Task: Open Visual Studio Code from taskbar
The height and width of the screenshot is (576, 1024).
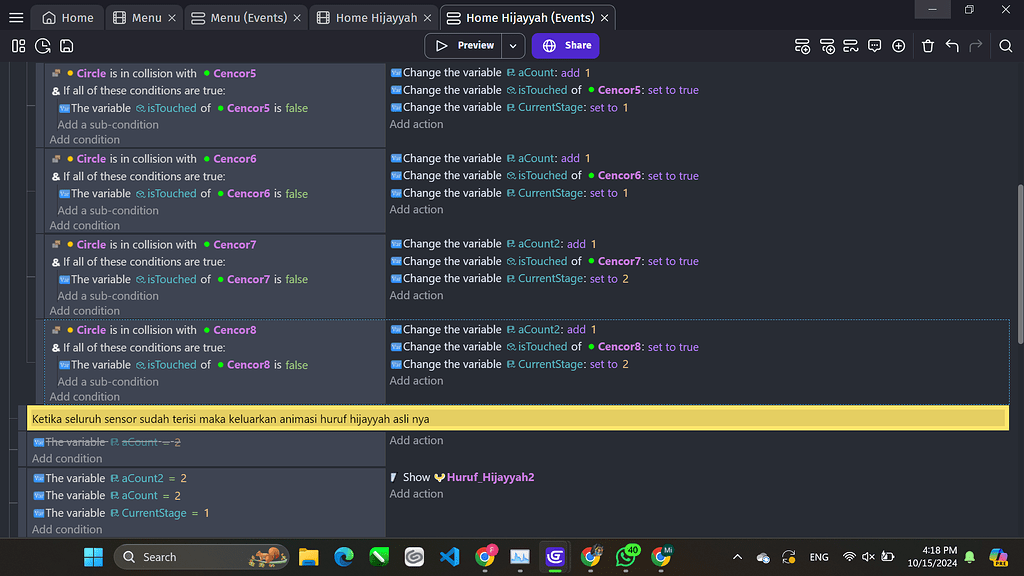Action: pyautogui.click(x=449, y=557)
